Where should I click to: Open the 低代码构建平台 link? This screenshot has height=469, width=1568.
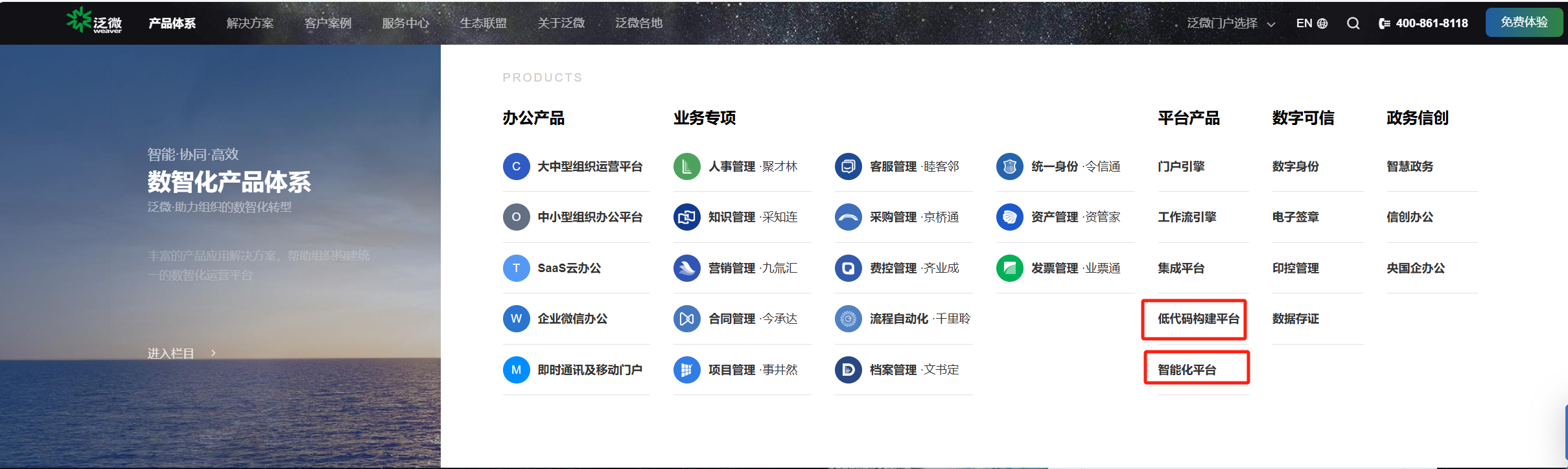coord(1199,319)
